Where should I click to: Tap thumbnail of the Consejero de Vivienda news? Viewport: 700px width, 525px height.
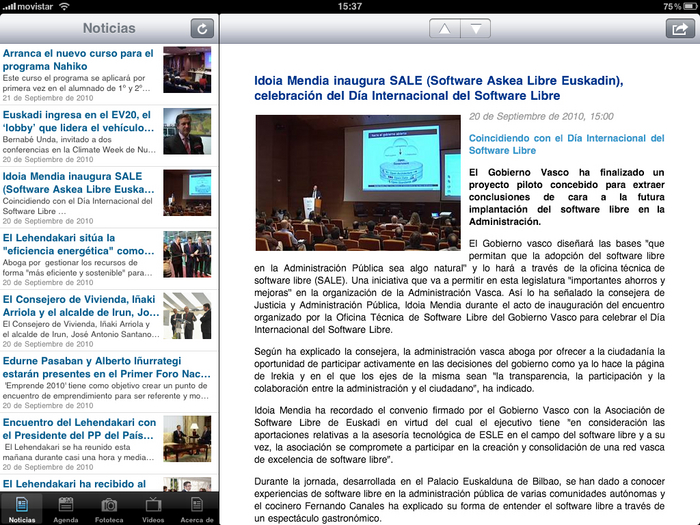[x=187, y=316]
